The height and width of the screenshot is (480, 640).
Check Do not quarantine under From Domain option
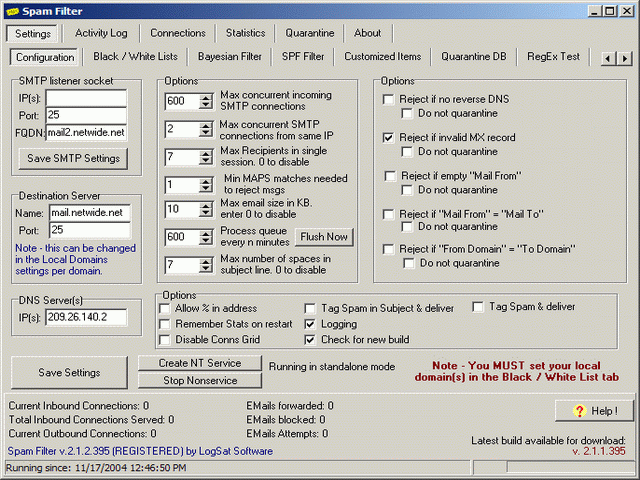click(x=409, y=263)
